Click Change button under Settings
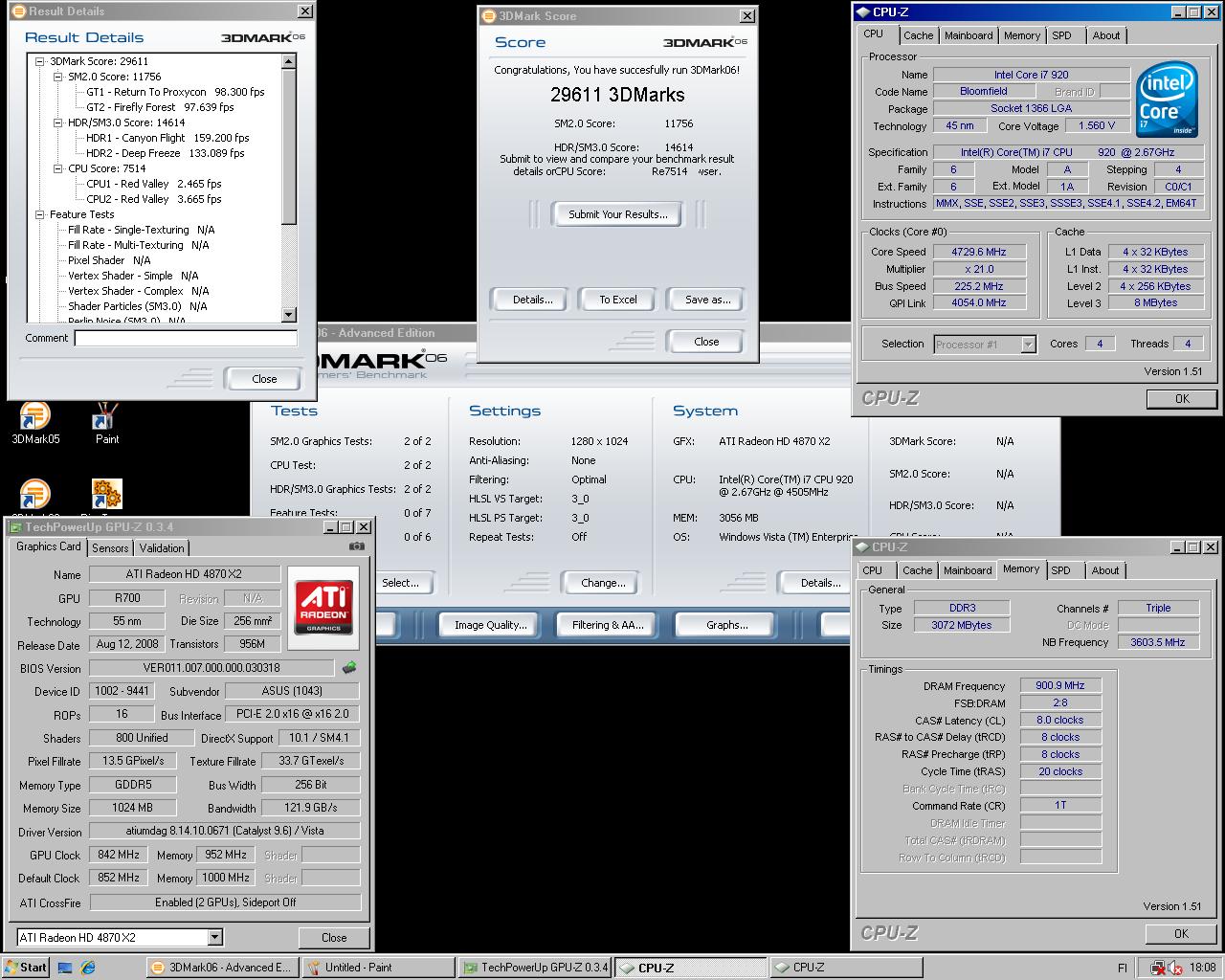The image size is (1225, 980). (x=603, y=583)
